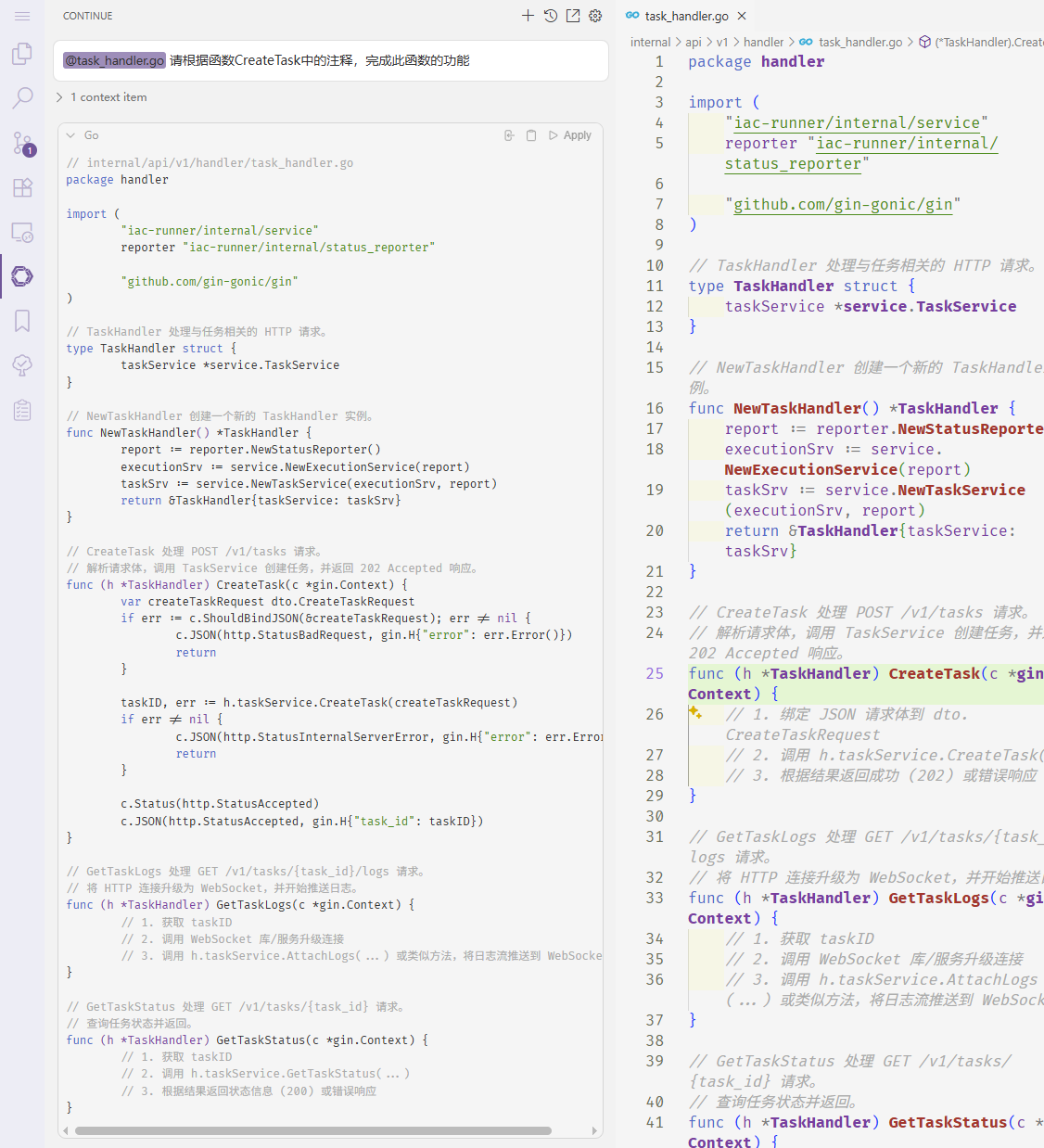
Task: Click the 'handler' breadcrumb segment
Action: (x=763, y=42)
